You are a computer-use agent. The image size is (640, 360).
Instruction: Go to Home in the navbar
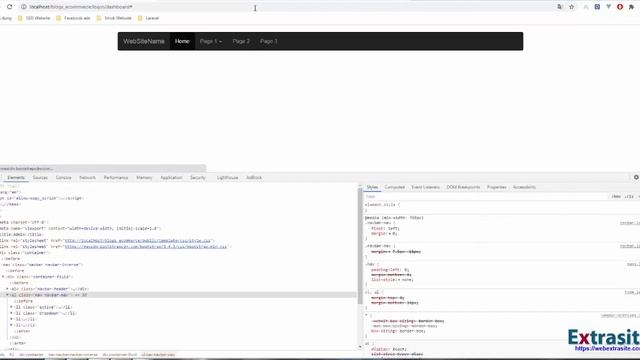pyautogui.click(x=182, y=41)
